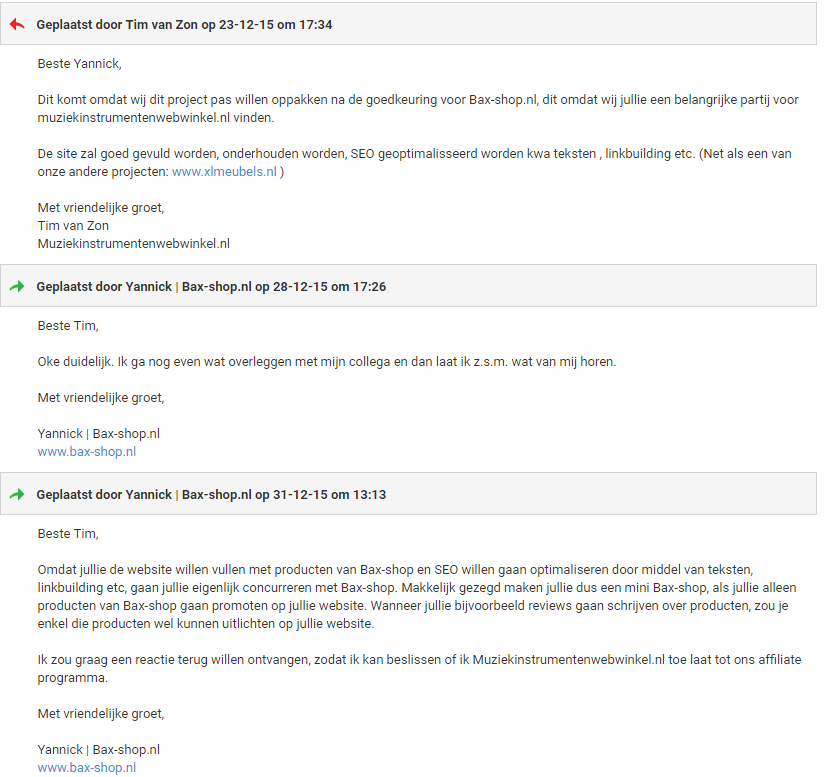
Task: Click 'Yannick | Bax-shop.nl' signature in last message
Action: coord(98,750)
